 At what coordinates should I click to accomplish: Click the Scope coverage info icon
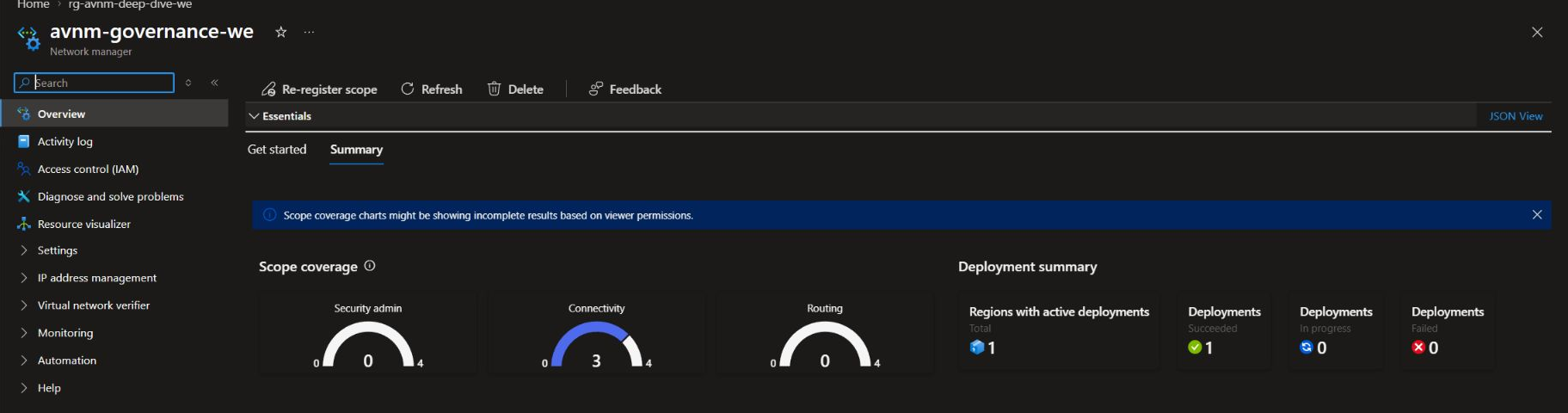pos(370,266)
